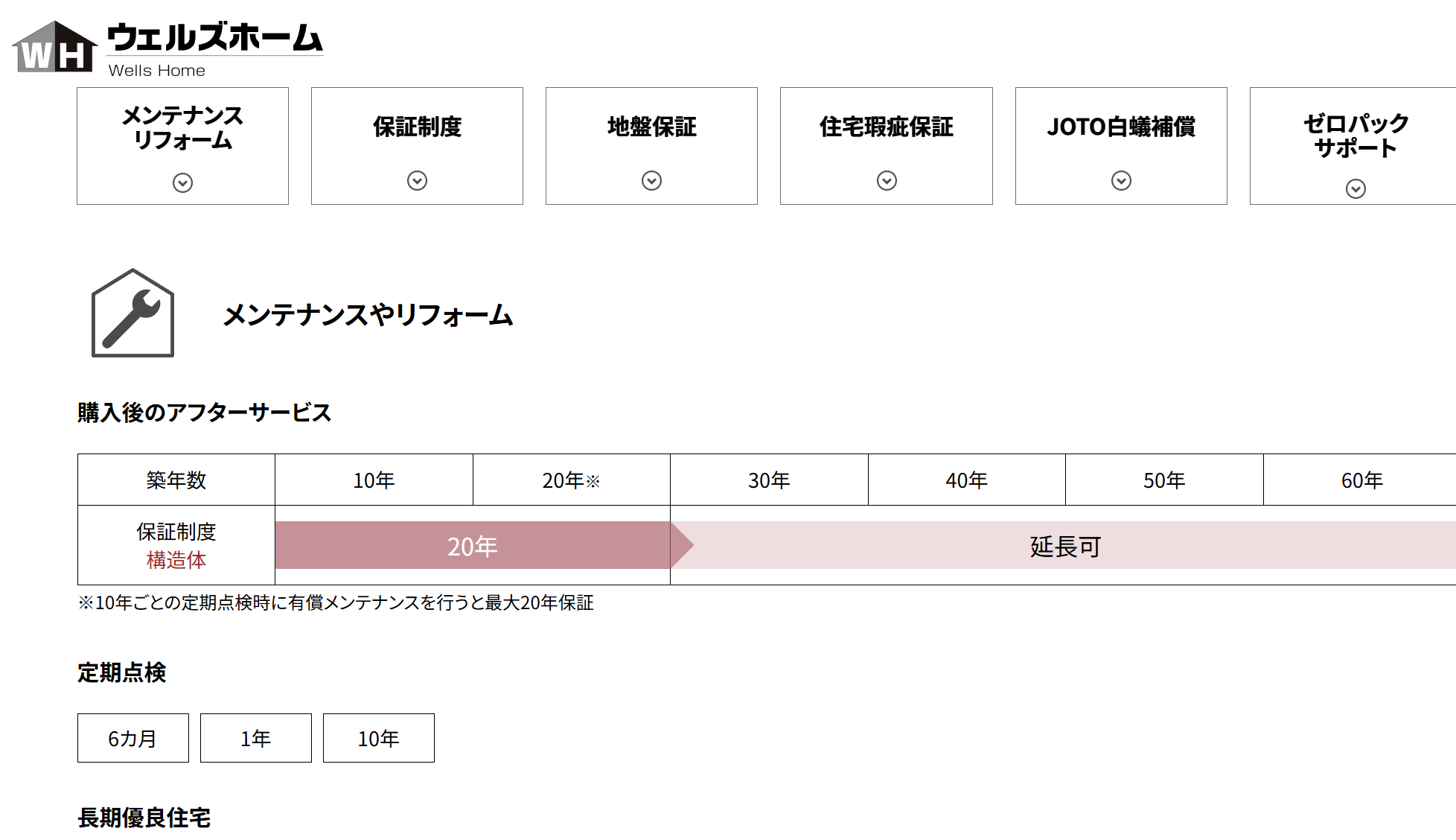Click chevron icon under ゼロパックサポート
This screenshot has height=840, width=1456.
(x=1356, y=189)
